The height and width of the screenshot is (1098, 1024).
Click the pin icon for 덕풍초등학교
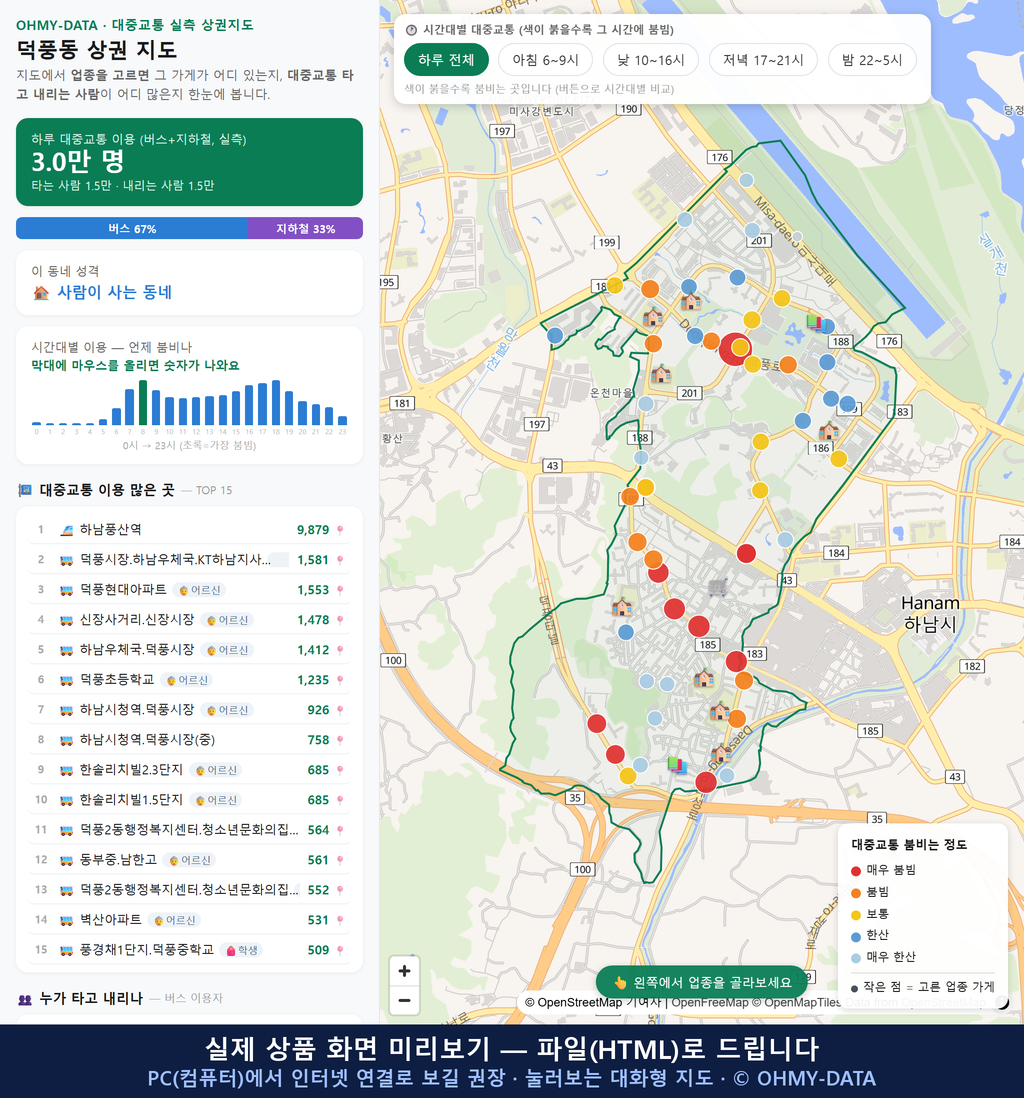click(340, 680)
